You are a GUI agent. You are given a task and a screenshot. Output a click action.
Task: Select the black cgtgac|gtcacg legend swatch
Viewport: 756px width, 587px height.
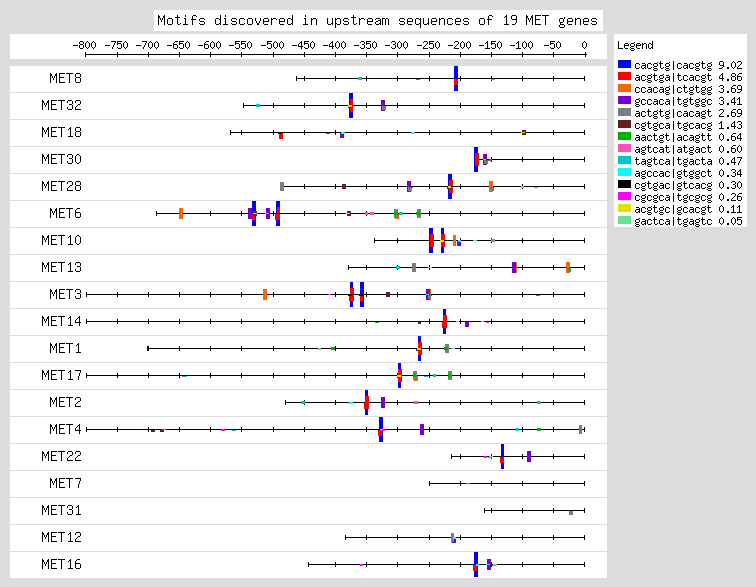tap(624, 184)
